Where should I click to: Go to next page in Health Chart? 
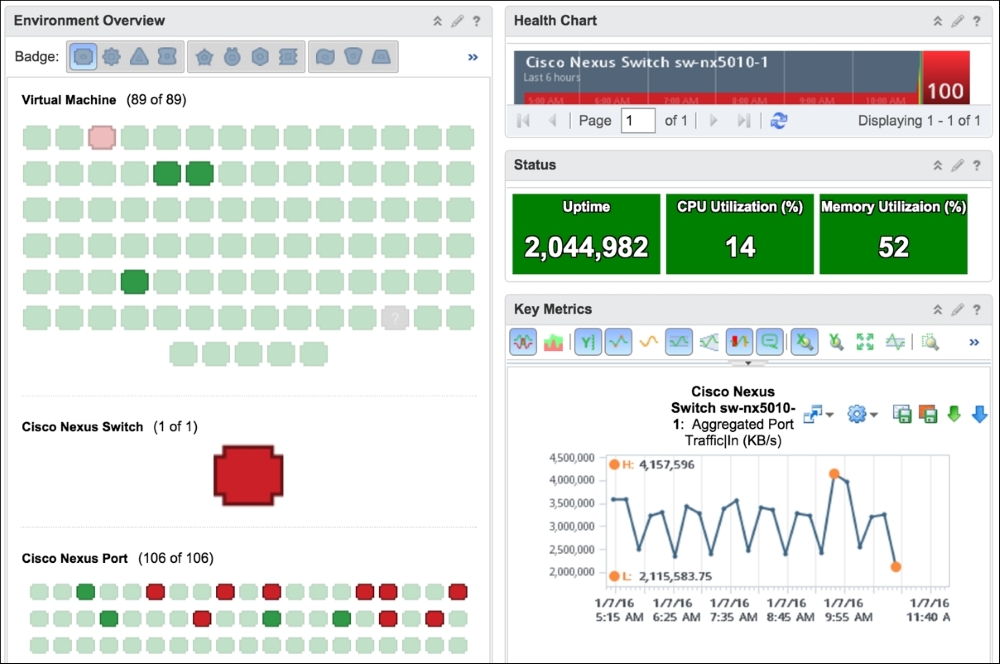[714, 121]
